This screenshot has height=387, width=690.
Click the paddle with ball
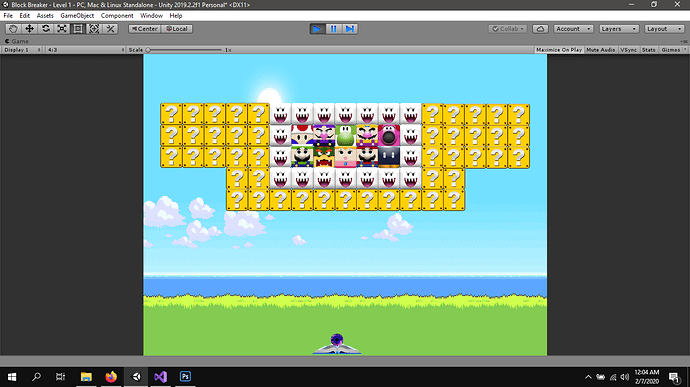[337, 345]
